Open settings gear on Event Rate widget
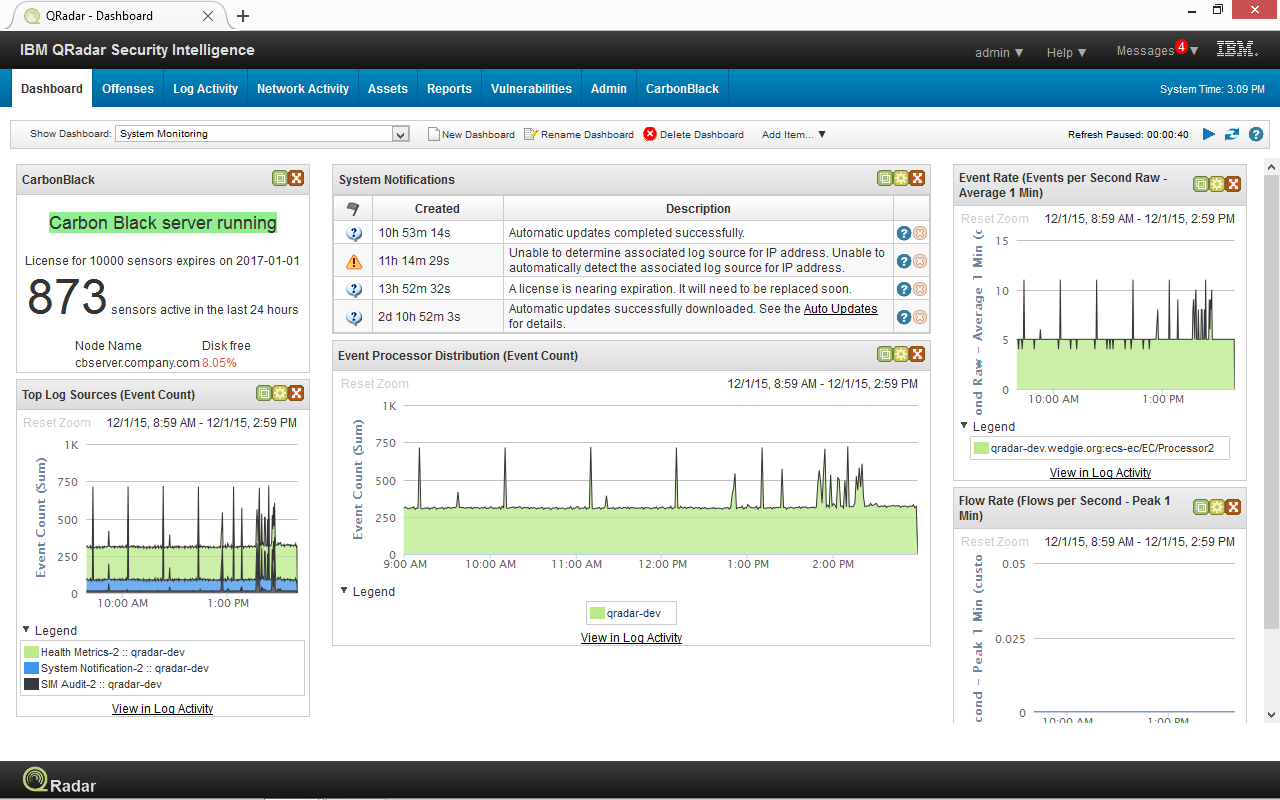Image resolution: width=1280 pixels, height=800 pixels. 1216,184
